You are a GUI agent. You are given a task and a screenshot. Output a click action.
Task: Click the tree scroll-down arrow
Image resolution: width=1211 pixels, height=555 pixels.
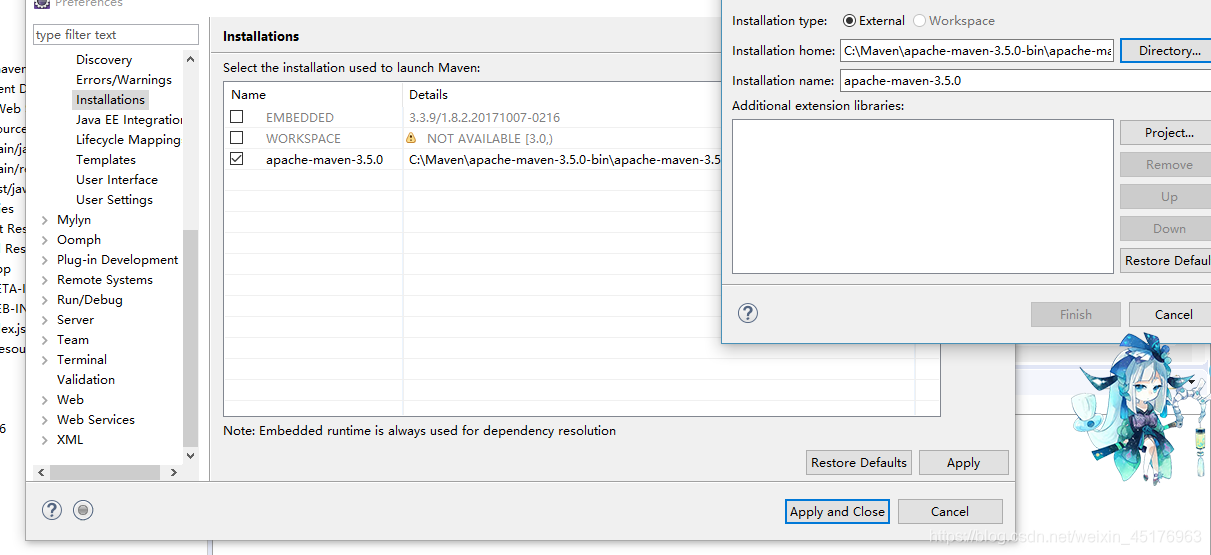[191, 455]
